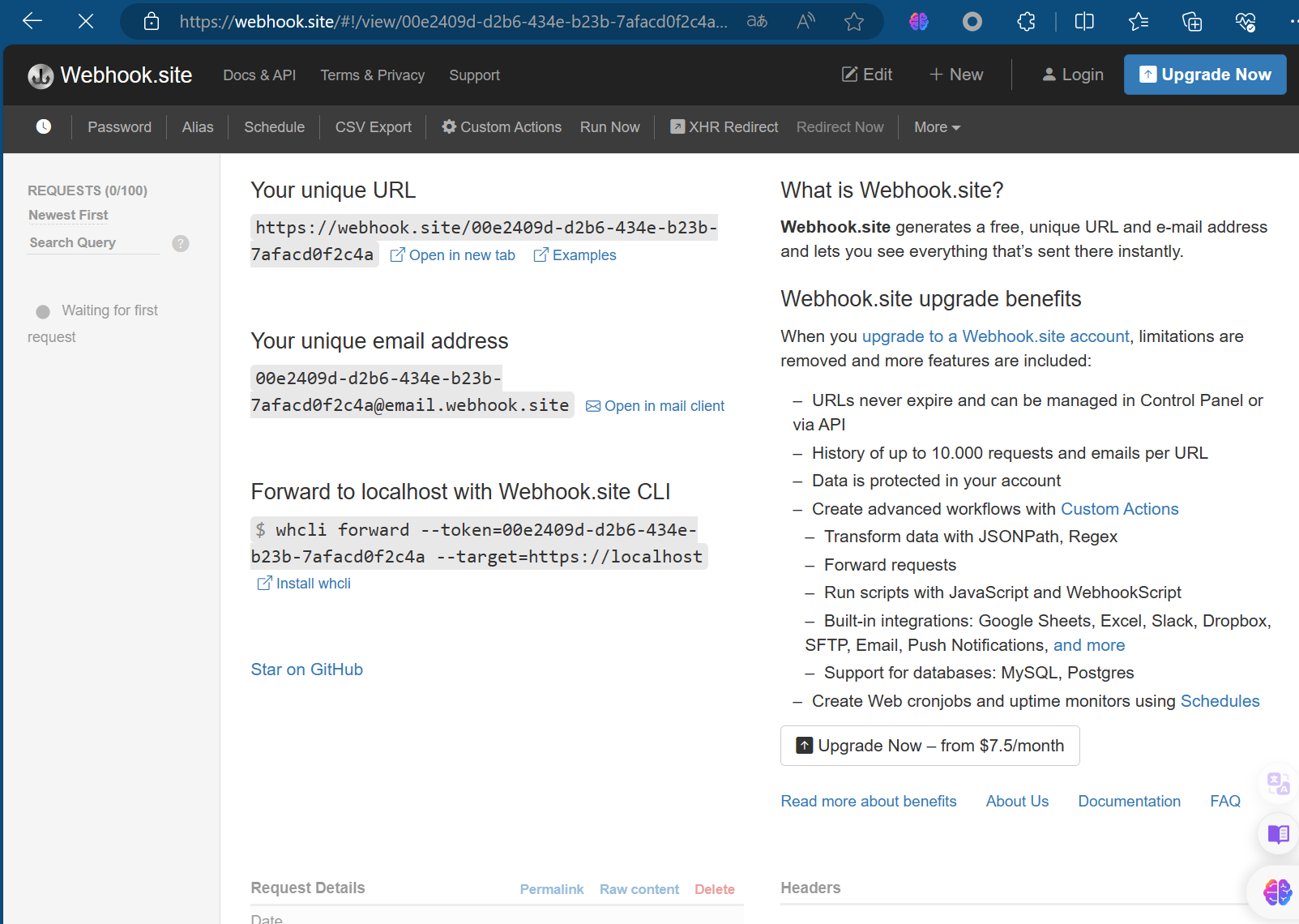Screen dimensions: 1299x924
Task: Toggle XHR Redirect option
Action: coord(724,127)
